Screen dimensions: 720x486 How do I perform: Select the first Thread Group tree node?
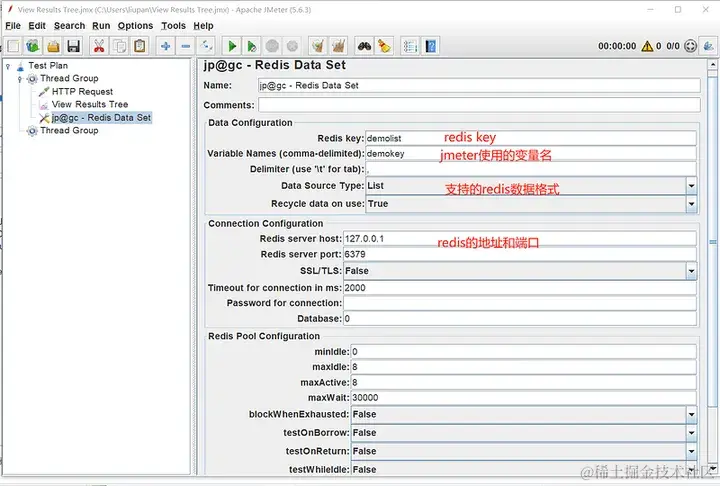point(69,79)
